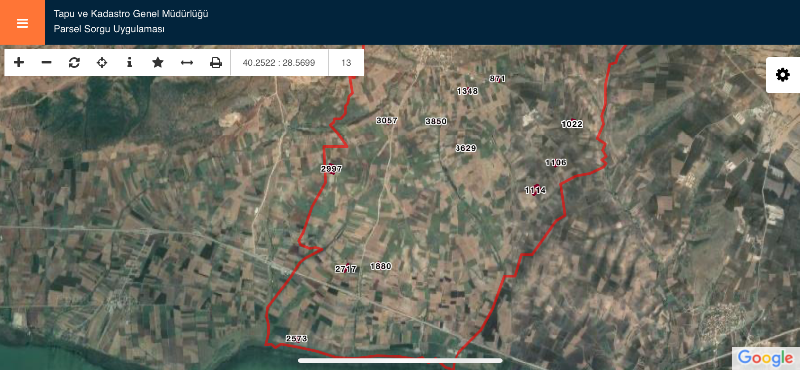Refresh the map with the reload icon
The width and height of the screenshot is (800, 370).
click(74, 62)
